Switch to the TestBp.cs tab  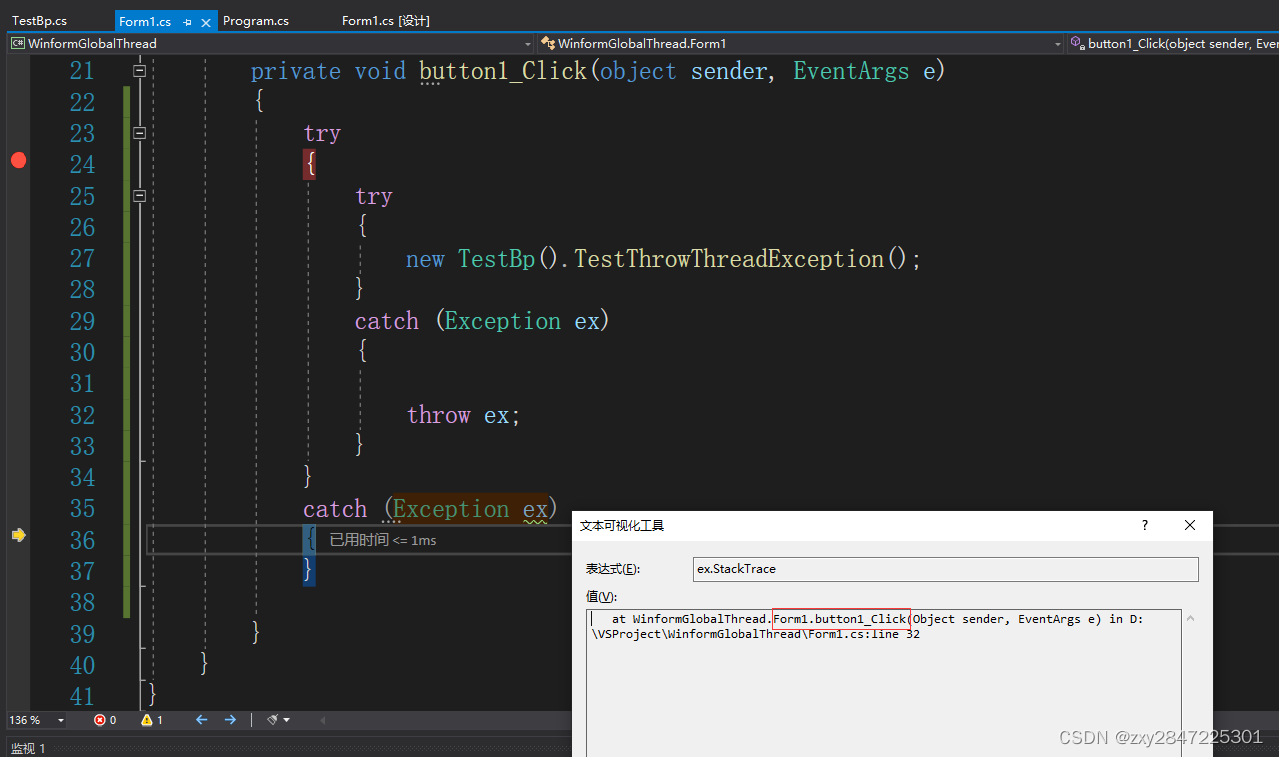click(40, 21)
